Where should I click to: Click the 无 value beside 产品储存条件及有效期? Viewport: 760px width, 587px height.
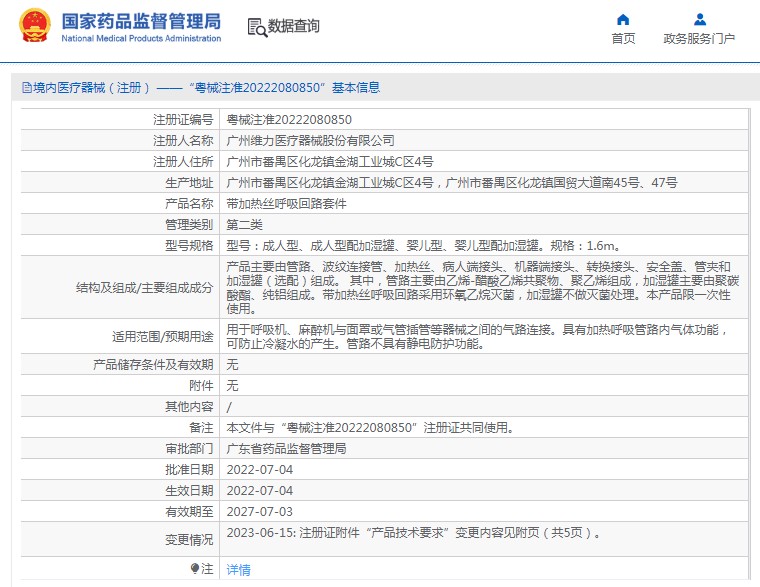click(233, 365)
